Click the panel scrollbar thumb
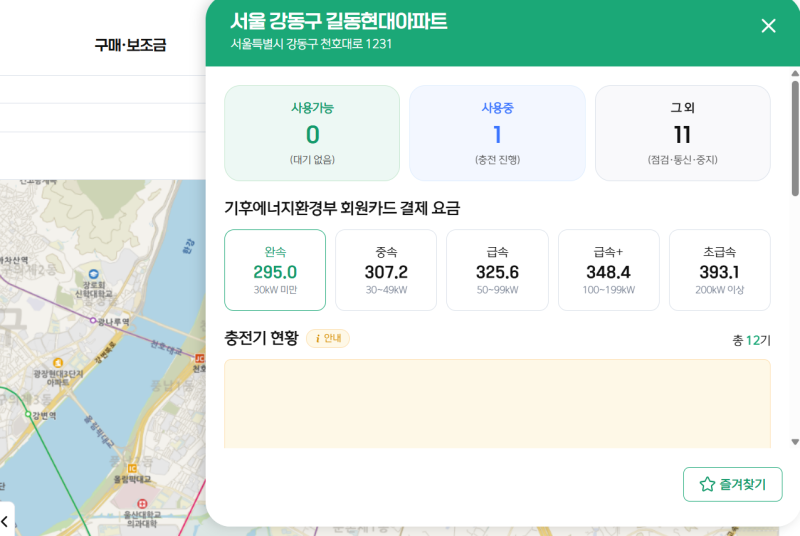This screenshot has width=800, height=536. click(795, 138)
